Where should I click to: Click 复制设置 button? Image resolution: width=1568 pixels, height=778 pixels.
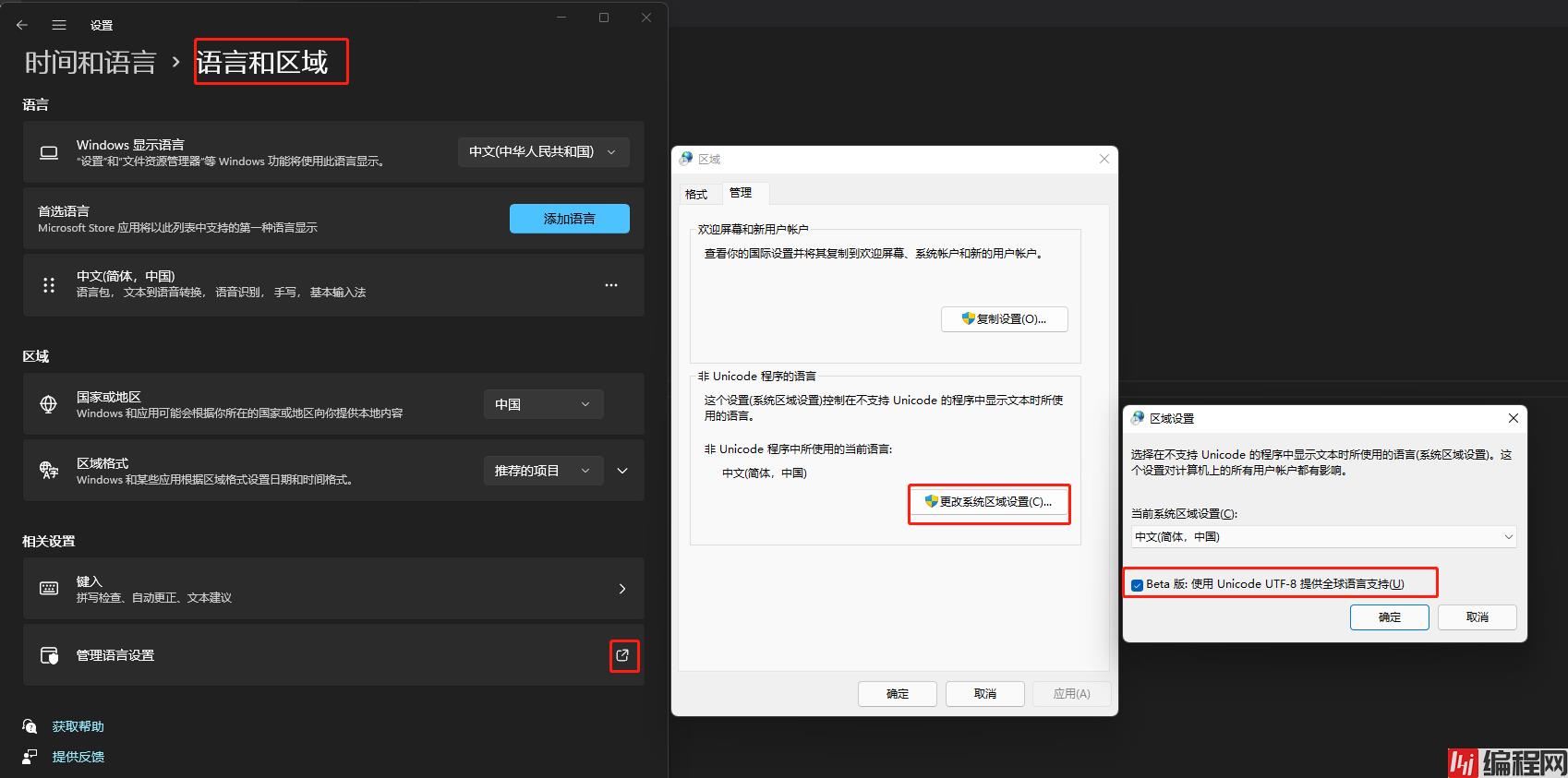(x=1004, y=319)
